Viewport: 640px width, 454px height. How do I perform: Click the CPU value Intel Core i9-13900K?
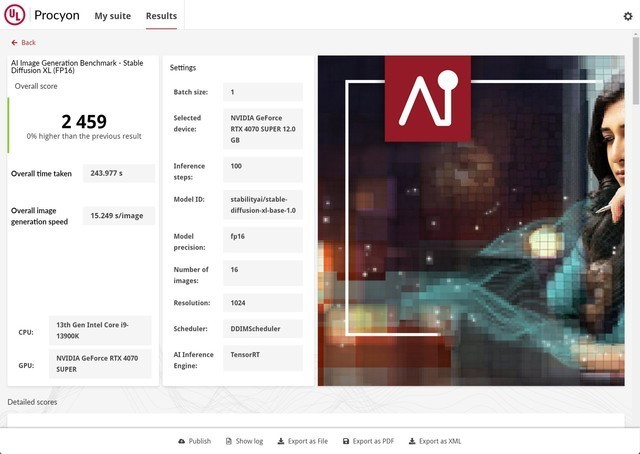(x=102, y=331)
